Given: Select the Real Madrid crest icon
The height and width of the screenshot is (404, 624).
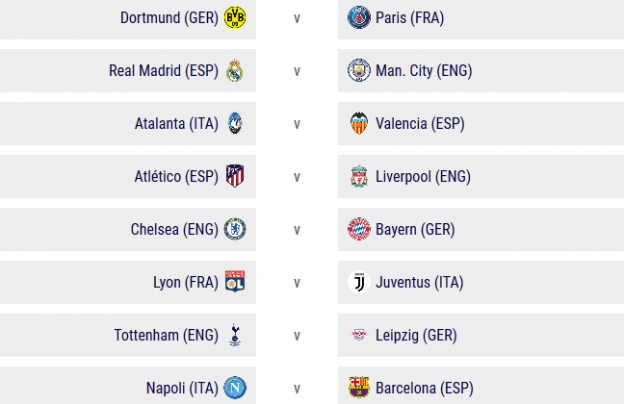Looking at the screenshot, I should click(235, 70).
